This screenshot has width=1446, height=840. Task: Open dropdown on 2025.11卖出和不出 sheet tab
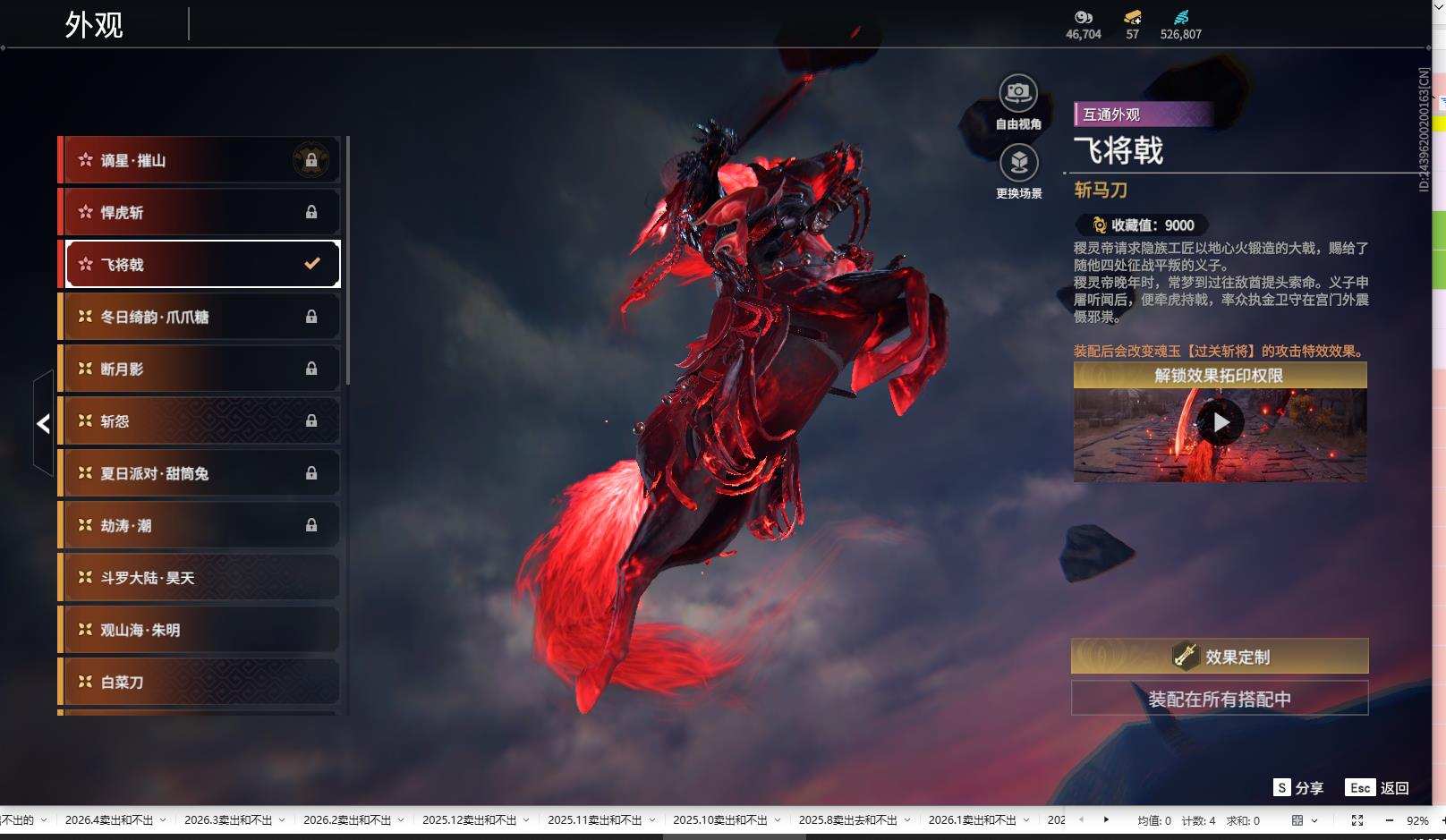pyautogui.click(x=651, y=820)
